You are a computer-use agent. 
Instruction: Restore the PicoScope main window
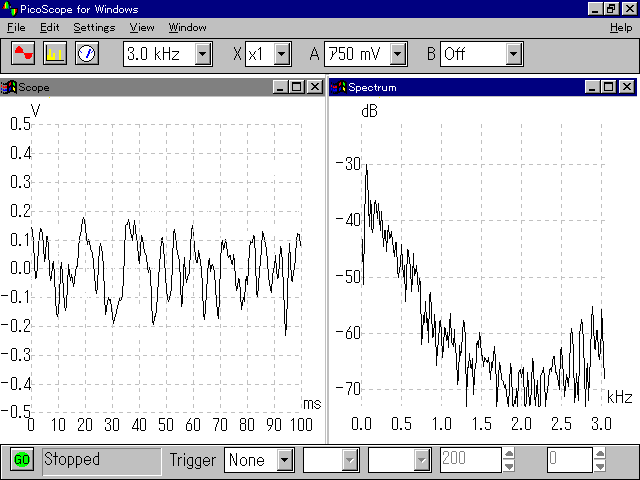pos(611,9)
